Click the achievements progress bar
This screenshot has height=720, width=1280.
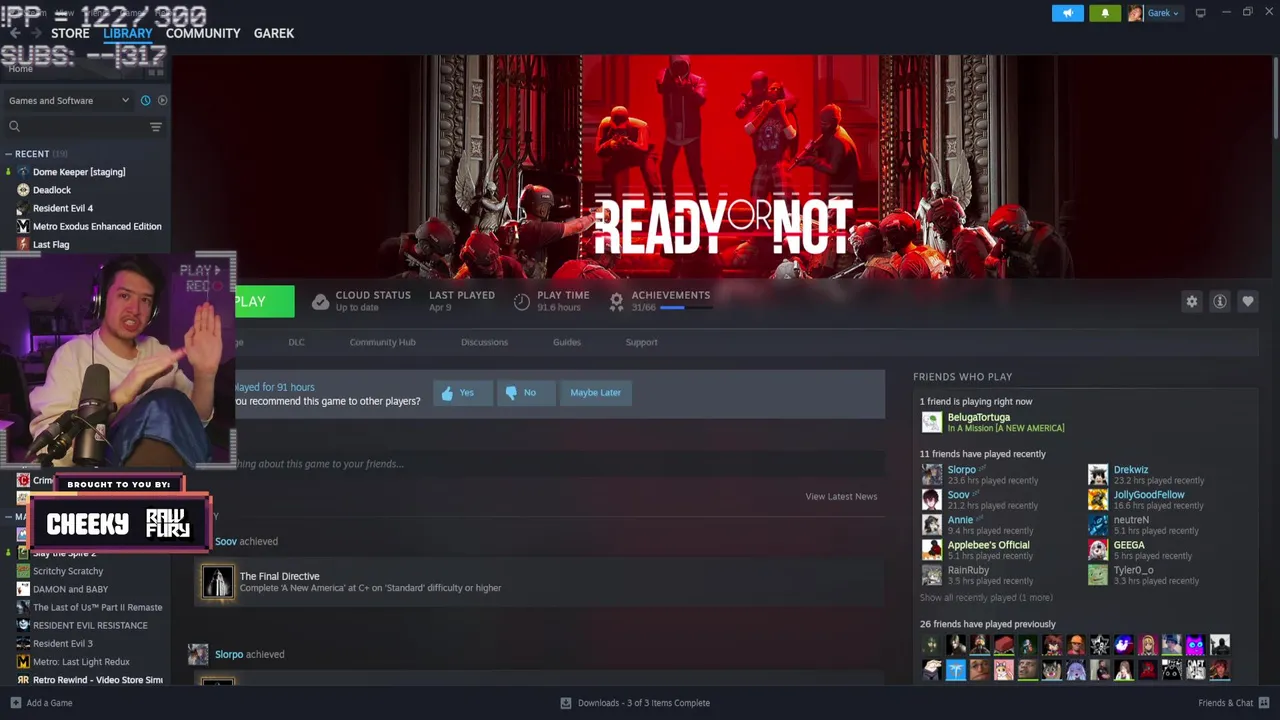tap(686, 308)
